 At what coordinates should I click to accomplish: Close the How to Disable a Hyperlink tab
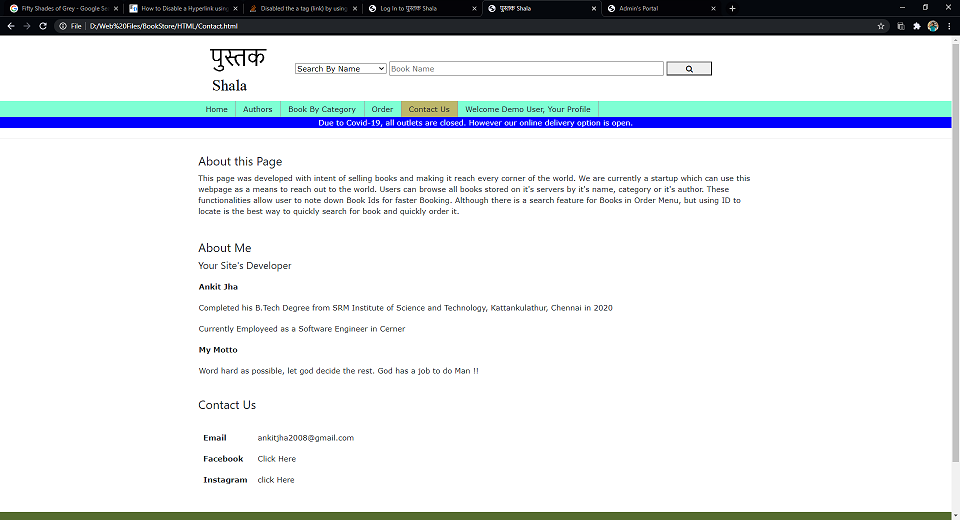pyautogui.click(x=235, y=9)
